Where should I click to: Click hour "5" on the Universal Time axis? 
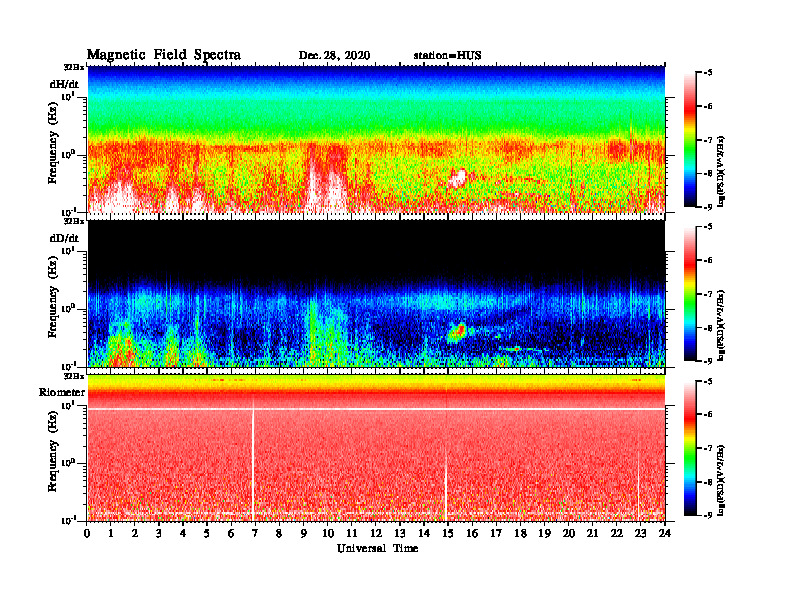click(x=207, y=533)
